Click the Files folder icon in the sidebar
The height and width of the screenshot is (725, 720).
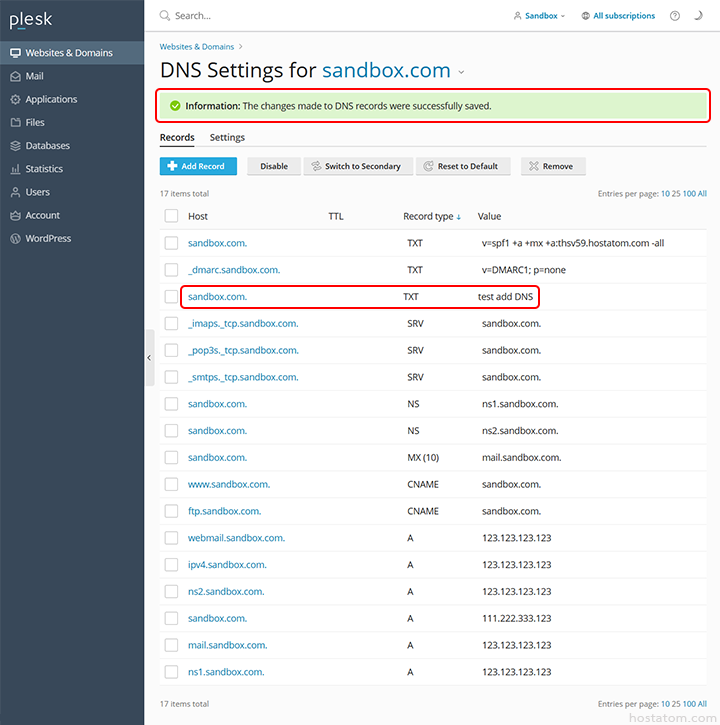pos(15,123)
